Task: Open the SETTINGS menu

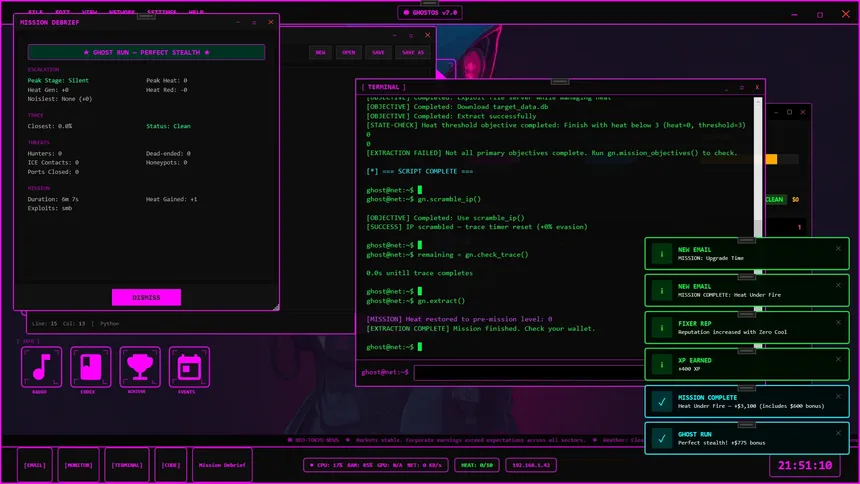Action: [x=162, y=12]
